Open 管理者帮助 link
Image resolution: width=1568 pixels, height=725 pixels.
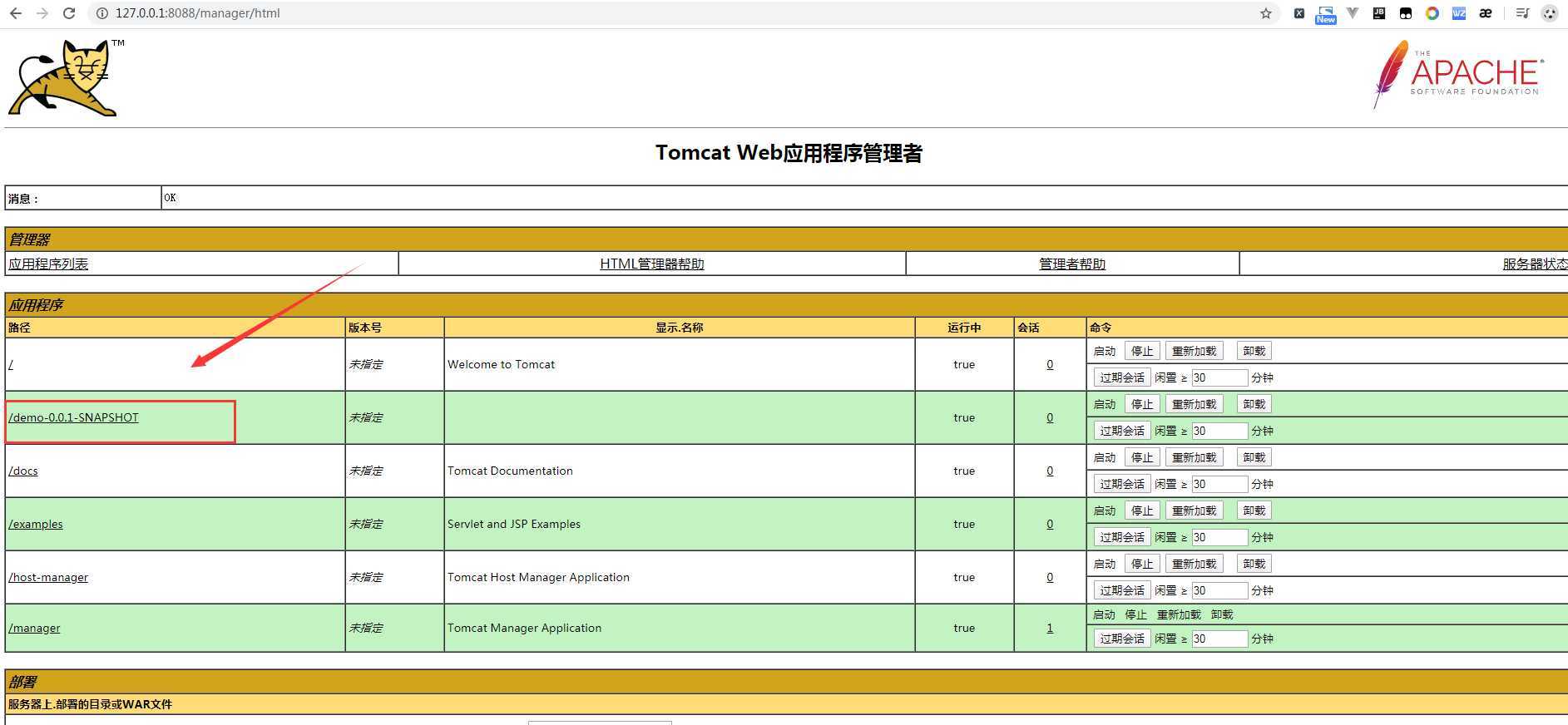[1072, 264]
